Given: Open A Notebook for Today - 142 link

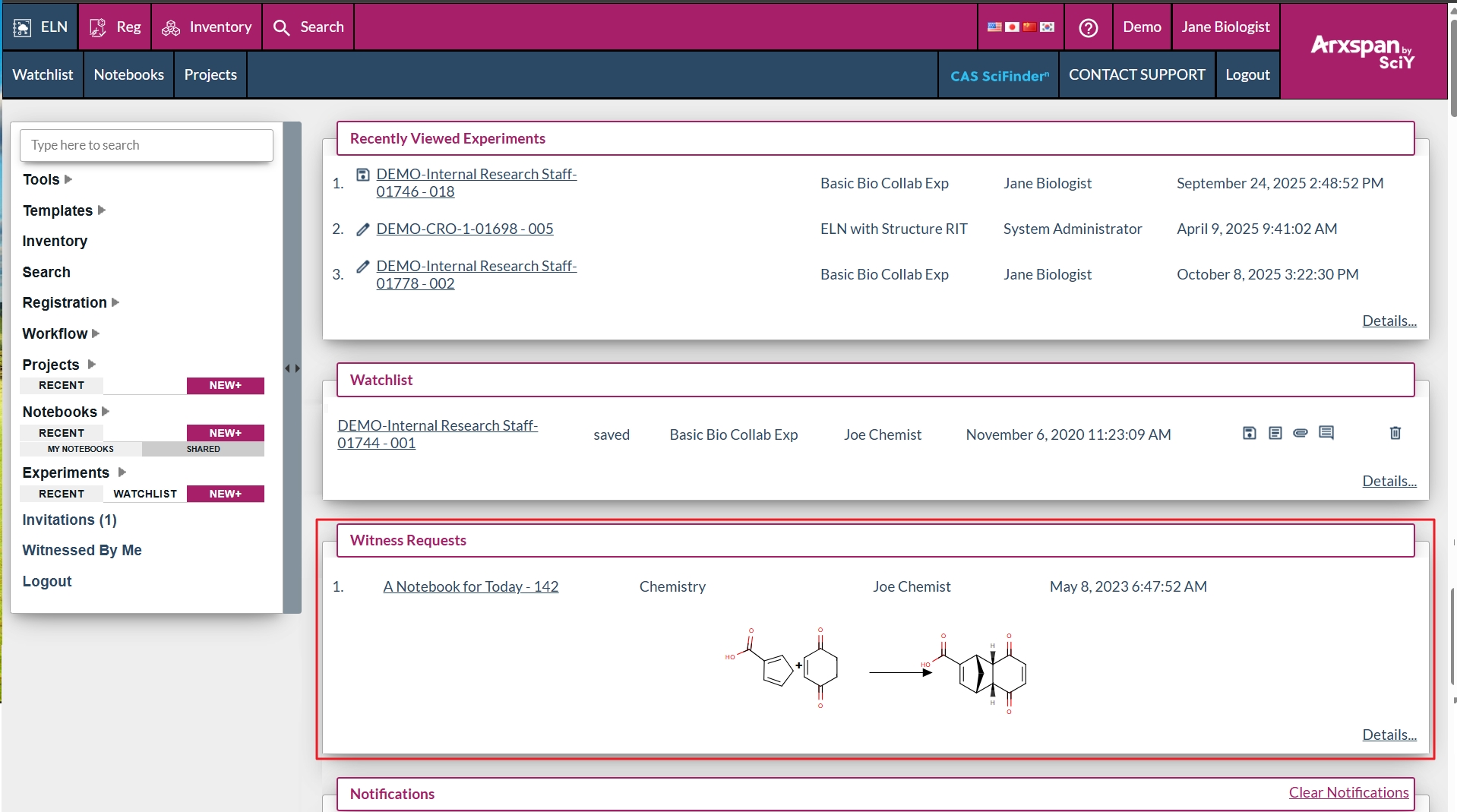Looking at the screenshot, I should click(470, 586).
